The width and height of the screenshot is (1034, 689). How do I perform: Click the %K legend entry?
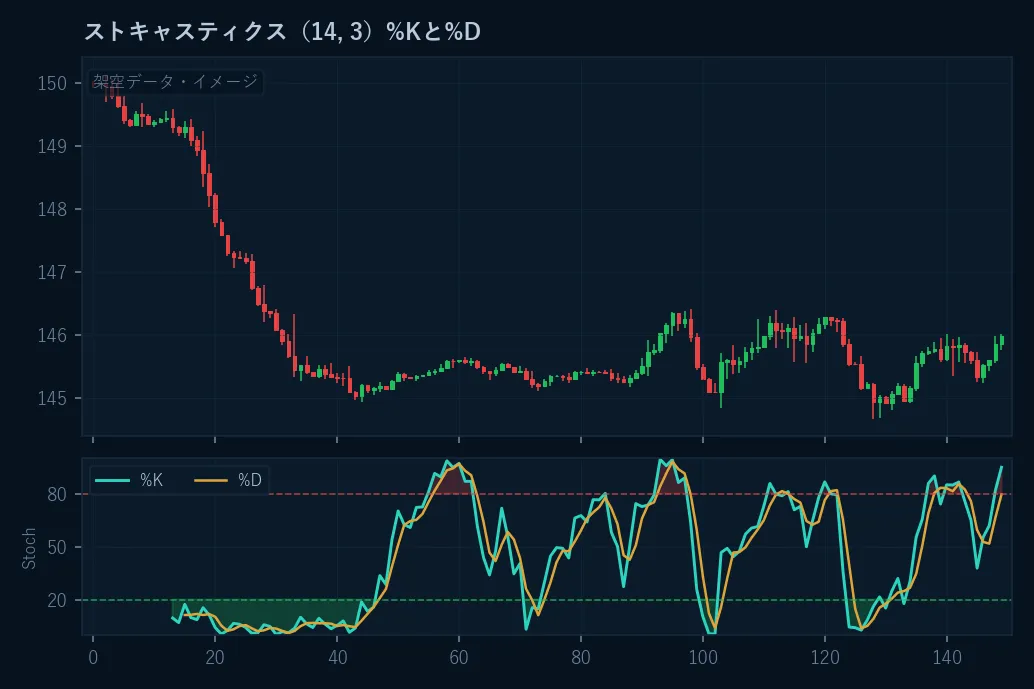tap(129, 480)
